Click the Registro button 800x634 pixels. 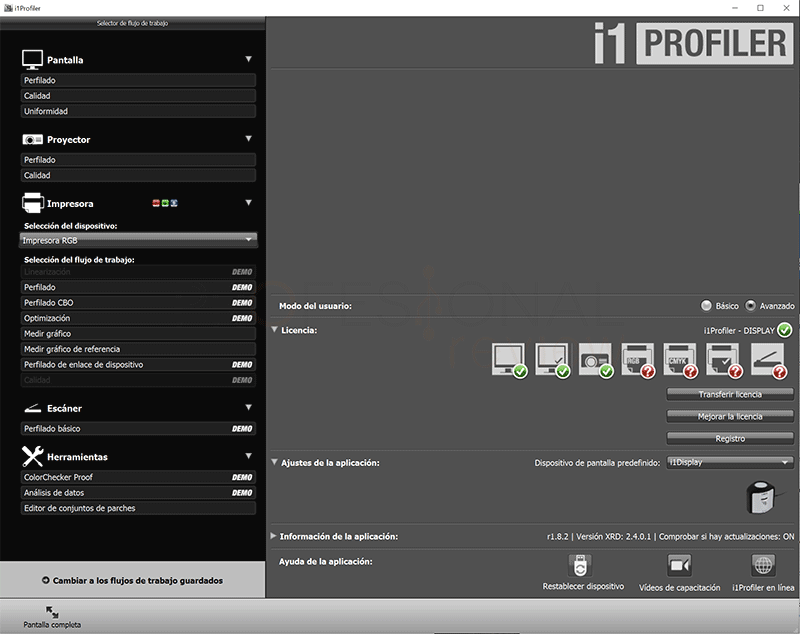click(730, 439)
